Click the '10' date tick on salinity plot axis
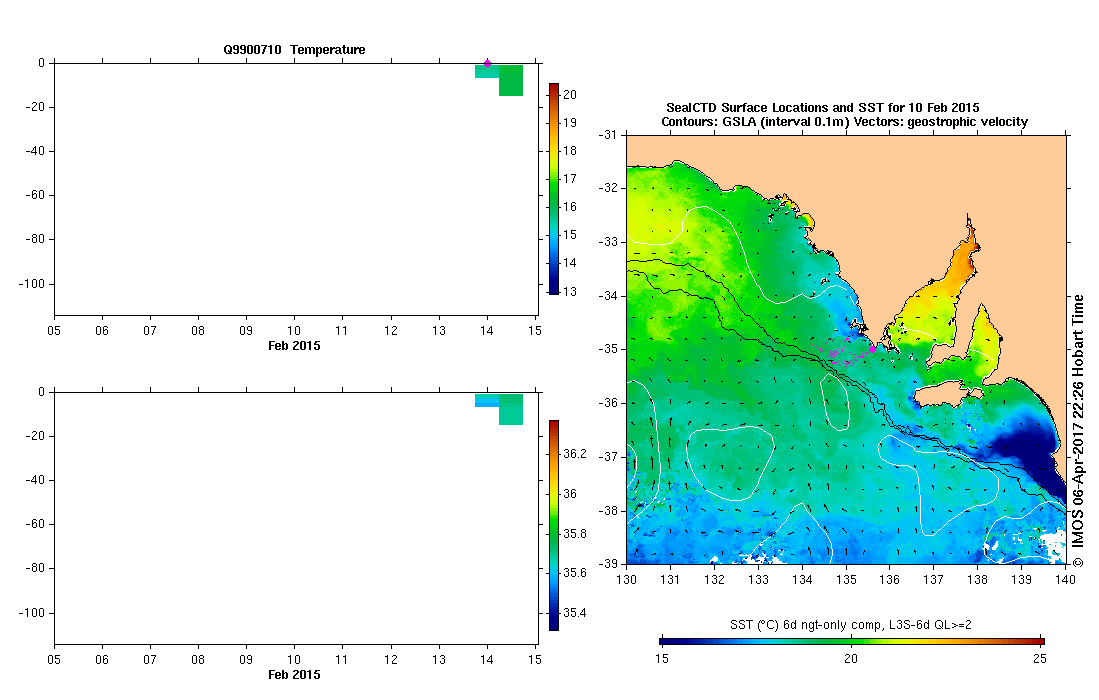The height and width of the screenshot is (700, 1099). tap(294, 660)
